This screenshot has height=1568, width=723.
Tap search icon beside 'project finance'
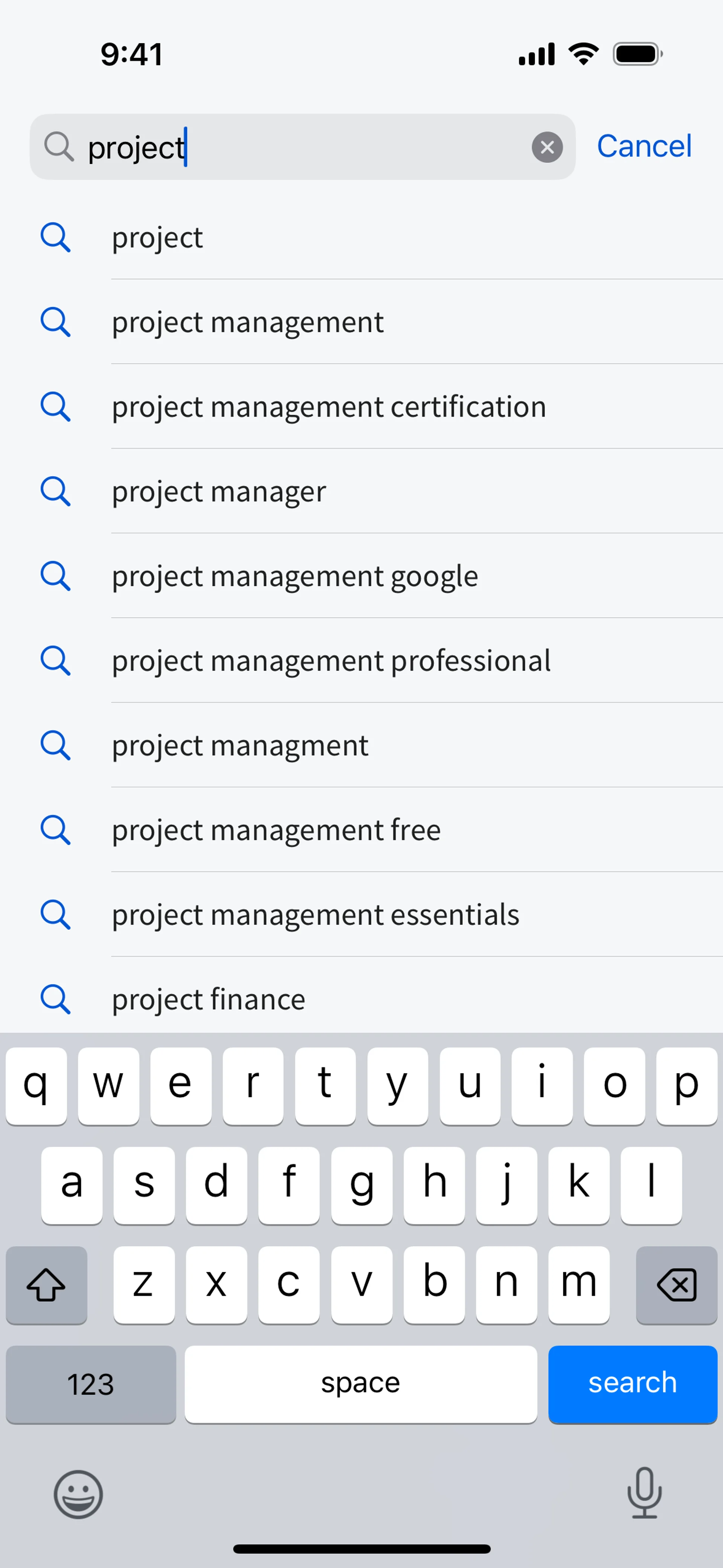[55, 999]
